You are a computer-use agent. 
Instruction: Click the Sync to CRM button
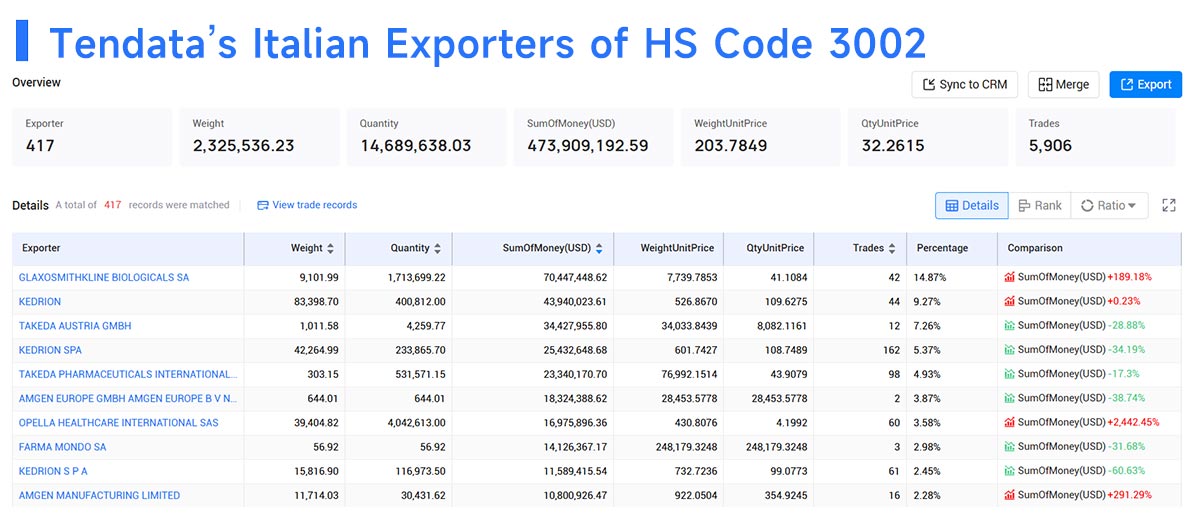pyautogui.click(x=965, y=84)
